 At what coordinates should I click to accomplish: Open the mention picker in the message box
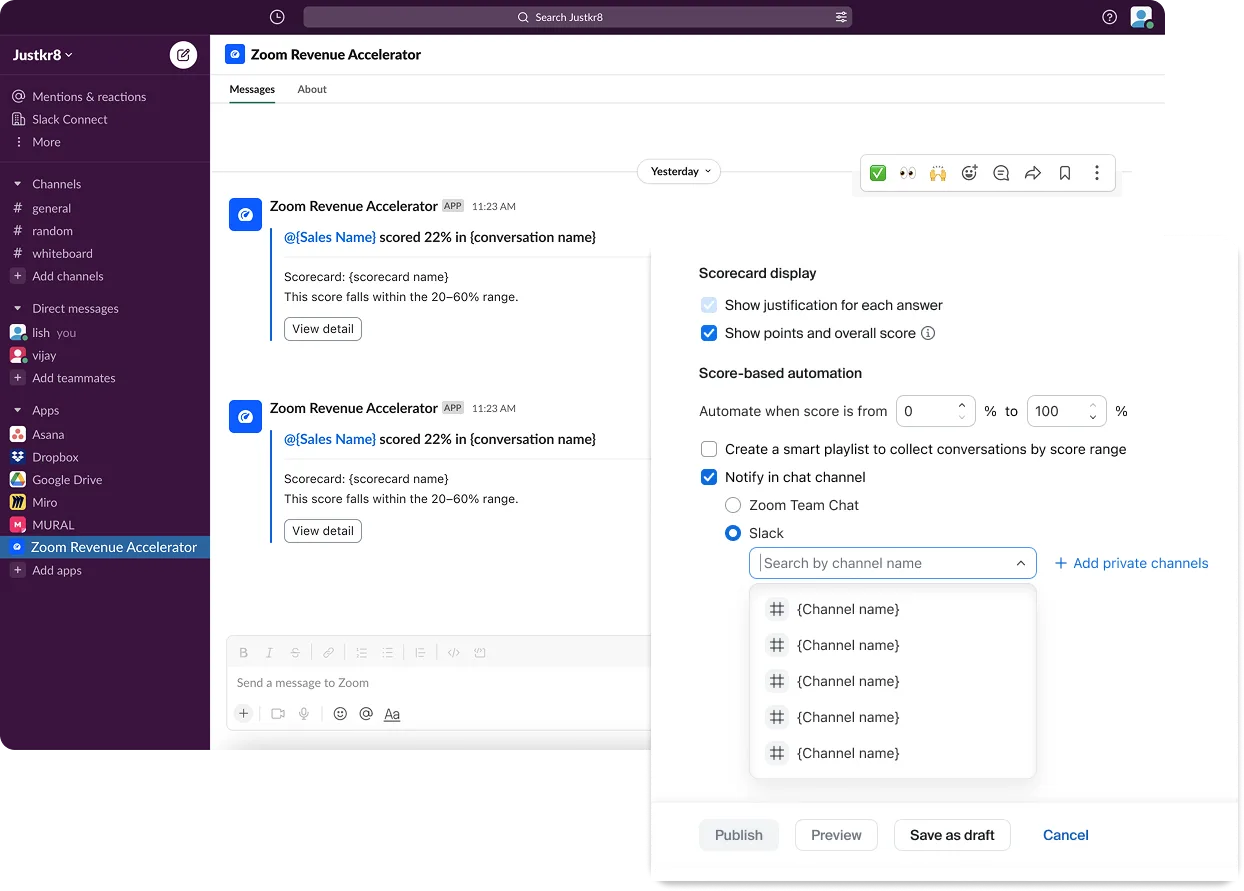[366, 713]
